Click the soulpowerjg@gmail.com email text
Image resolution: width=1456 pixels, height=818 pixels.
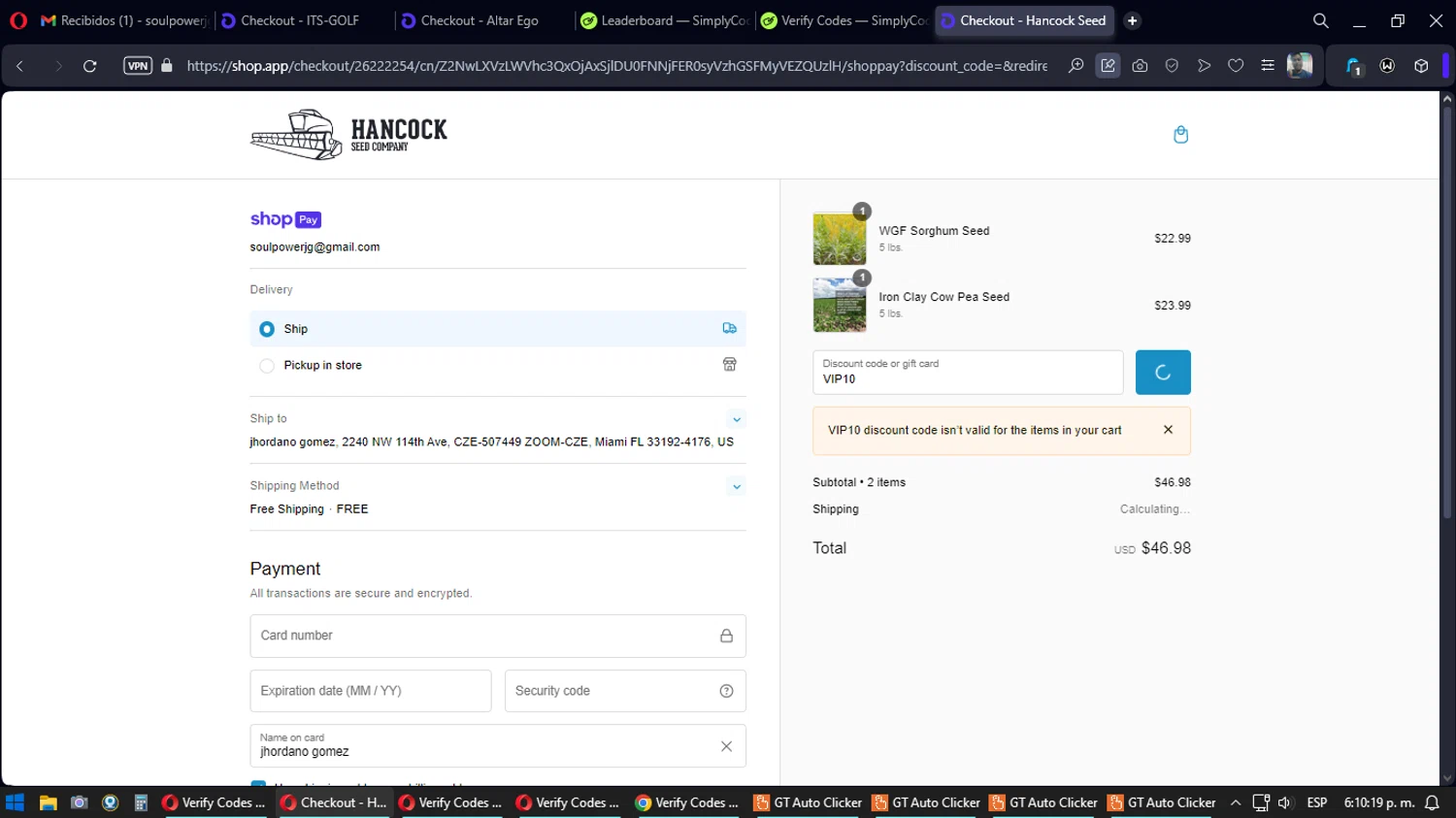point(314,247)
